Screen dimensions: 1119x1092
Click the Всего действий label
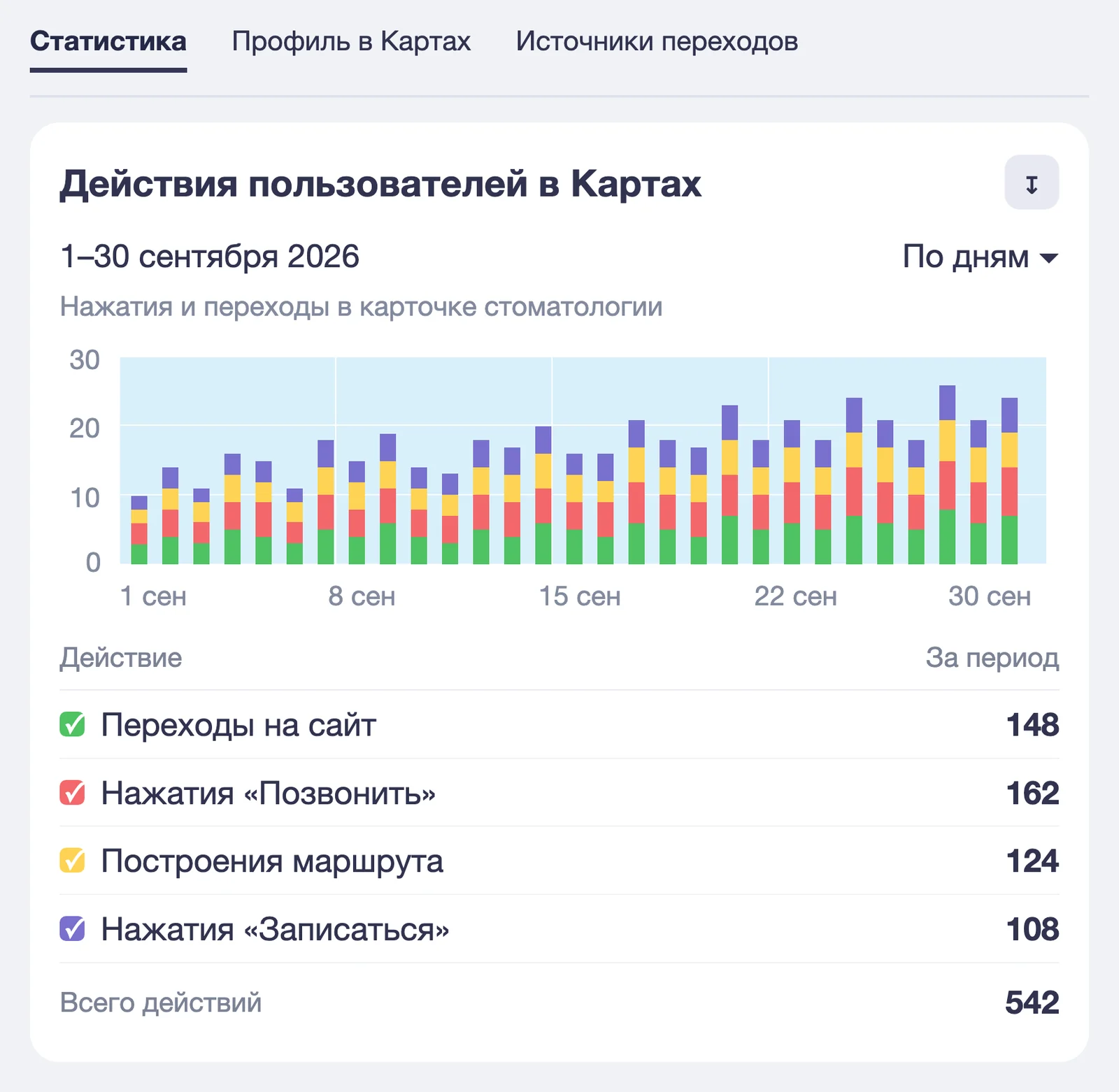161,1003
